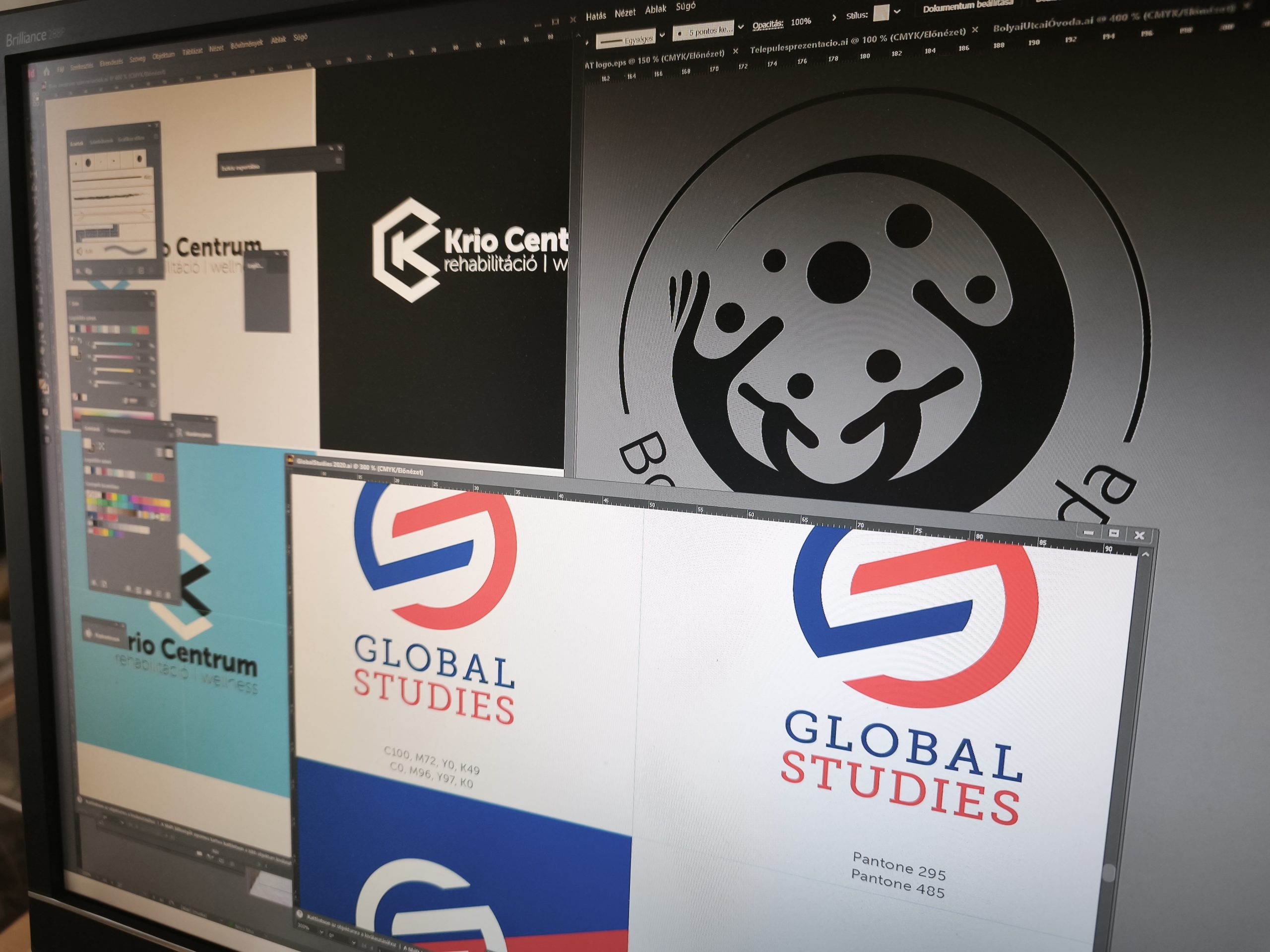Expand the opacity arrow next to 100%

[x=833, y=18]
